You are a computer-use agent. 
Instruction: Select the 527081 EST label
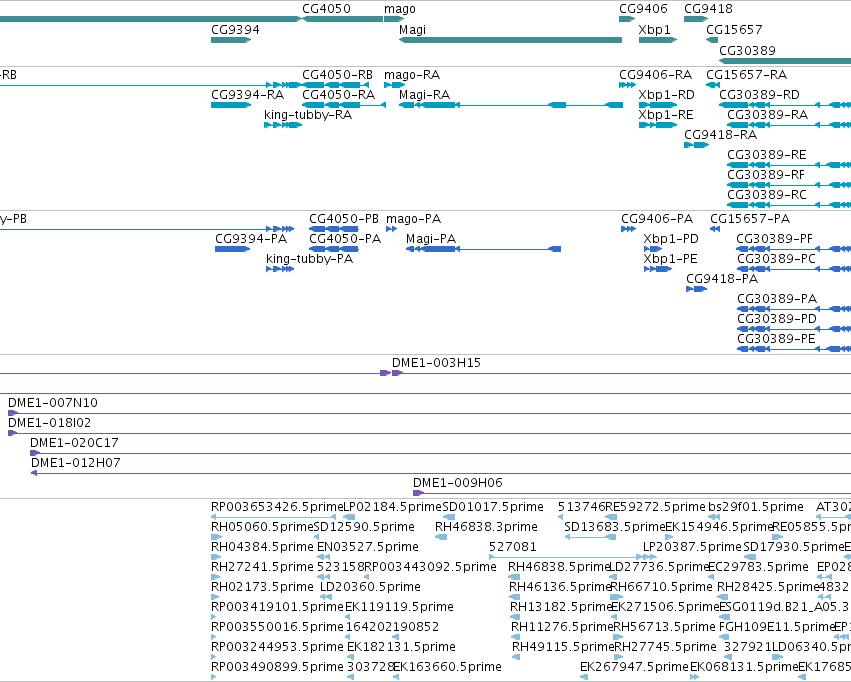[x=512, y=547]
